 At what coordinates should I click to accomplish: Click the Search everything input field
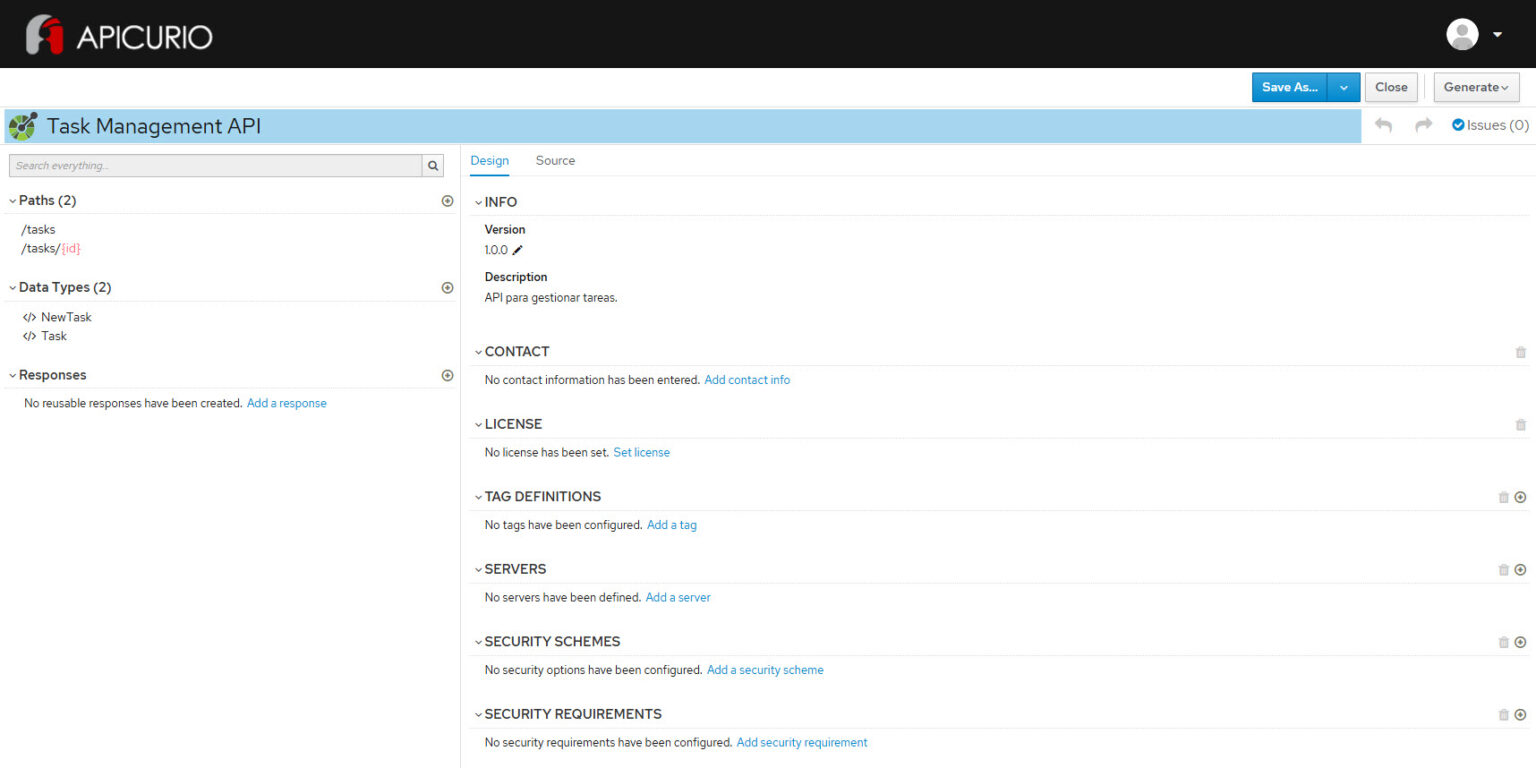click(215, 166)
